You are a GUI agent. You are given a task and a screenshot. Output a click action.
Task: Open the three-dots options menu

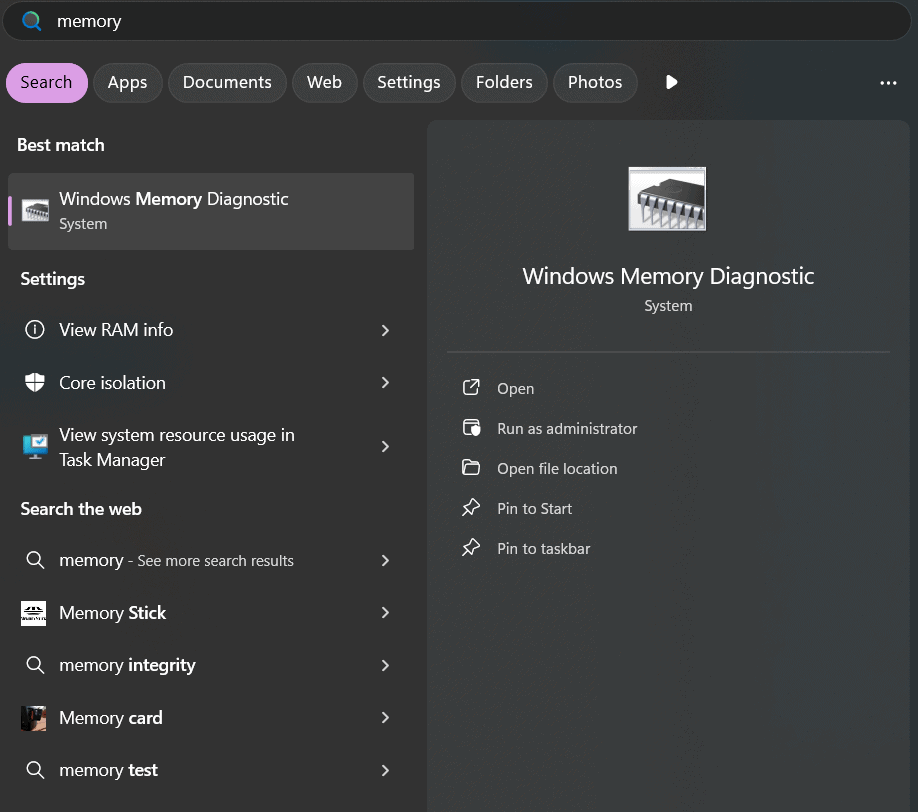pos(888,83)
